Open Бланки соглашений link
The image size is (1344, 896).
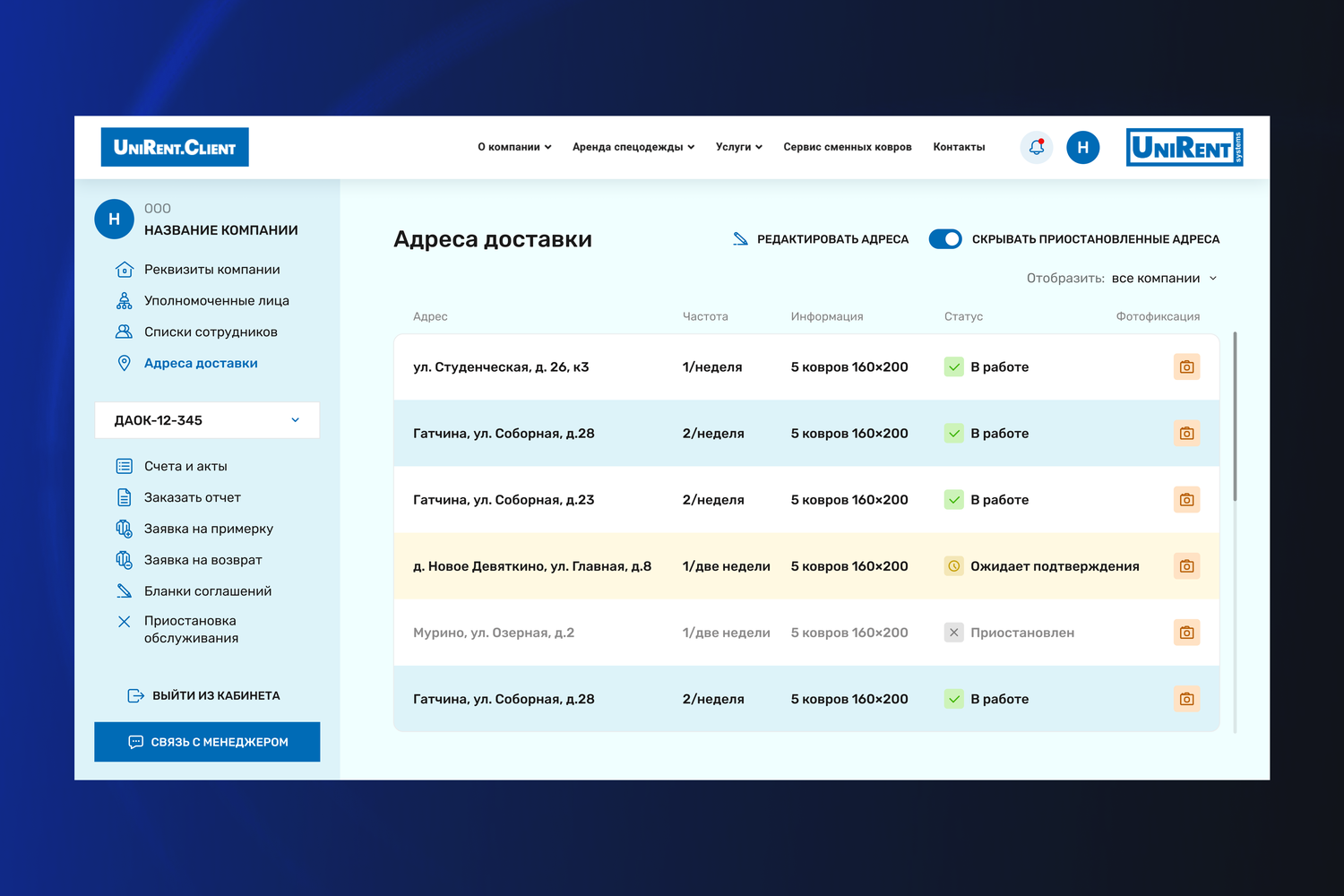click(208, 591)
